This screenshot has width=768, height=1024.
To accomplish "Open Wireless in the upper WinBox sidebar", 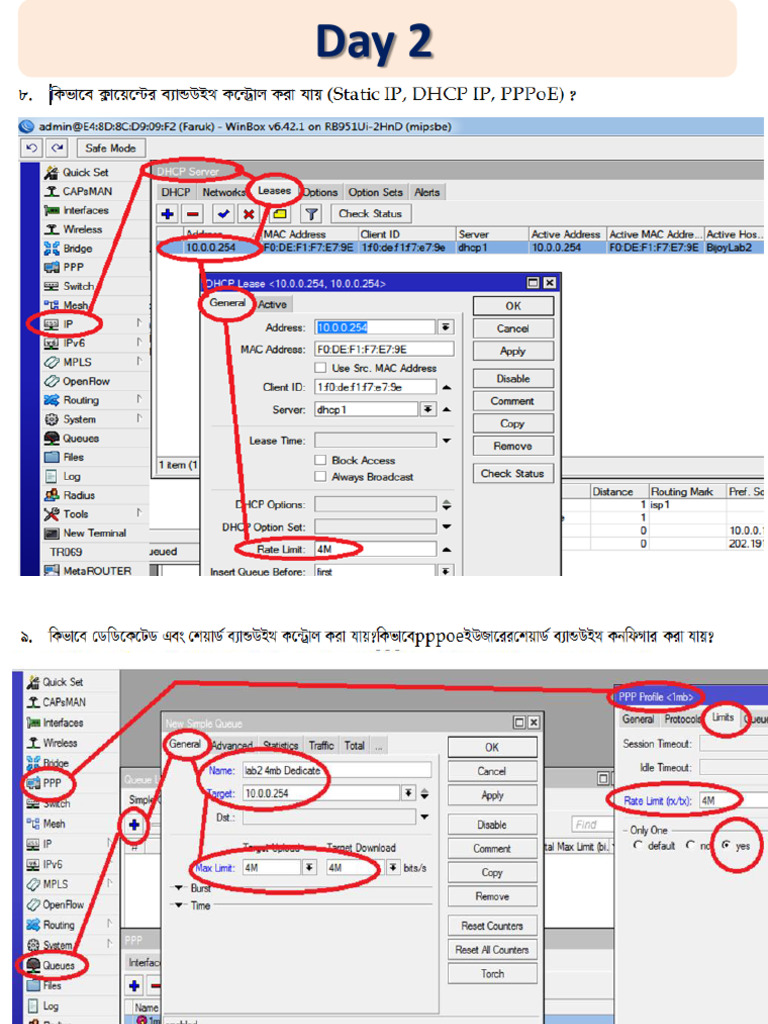I will 82,229.
